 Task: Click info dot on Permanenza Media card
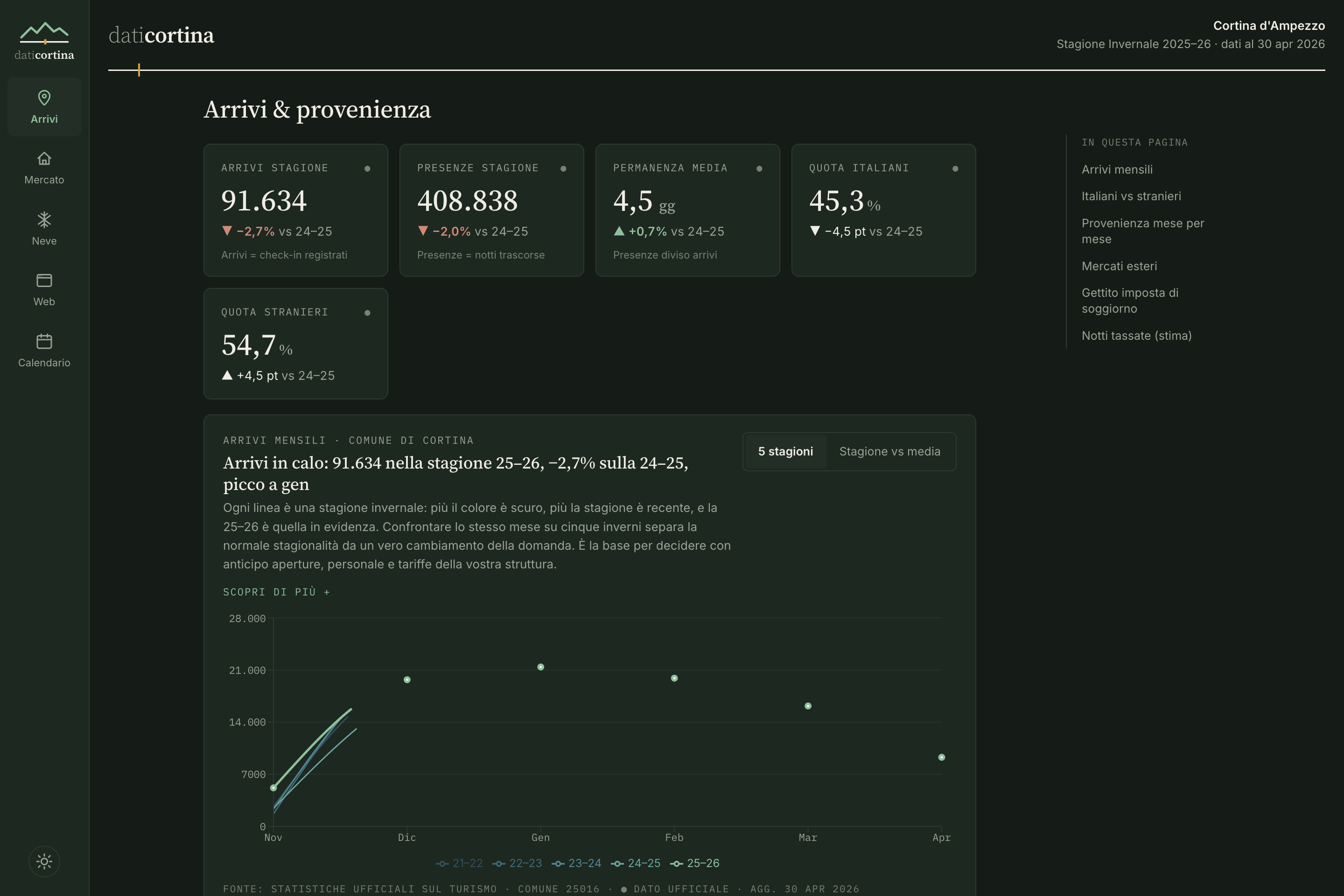point(759,168)
